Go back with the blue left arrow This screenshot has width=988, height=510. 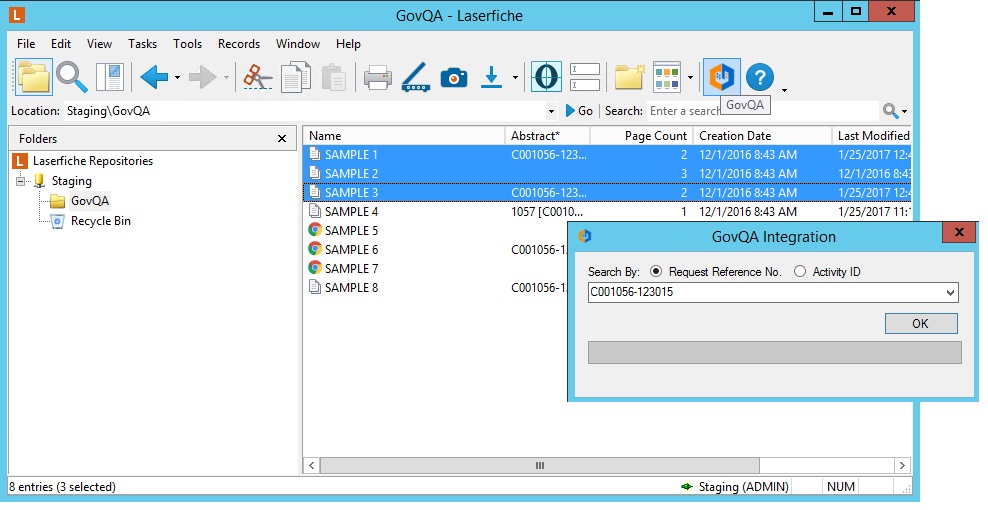[x=154, y=78]
